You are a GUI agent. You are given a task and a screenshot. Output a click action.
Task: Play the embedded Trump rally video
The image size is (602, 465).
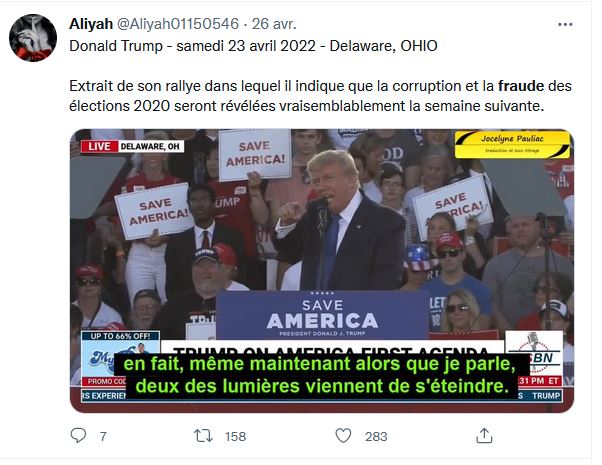coord(322,271)
